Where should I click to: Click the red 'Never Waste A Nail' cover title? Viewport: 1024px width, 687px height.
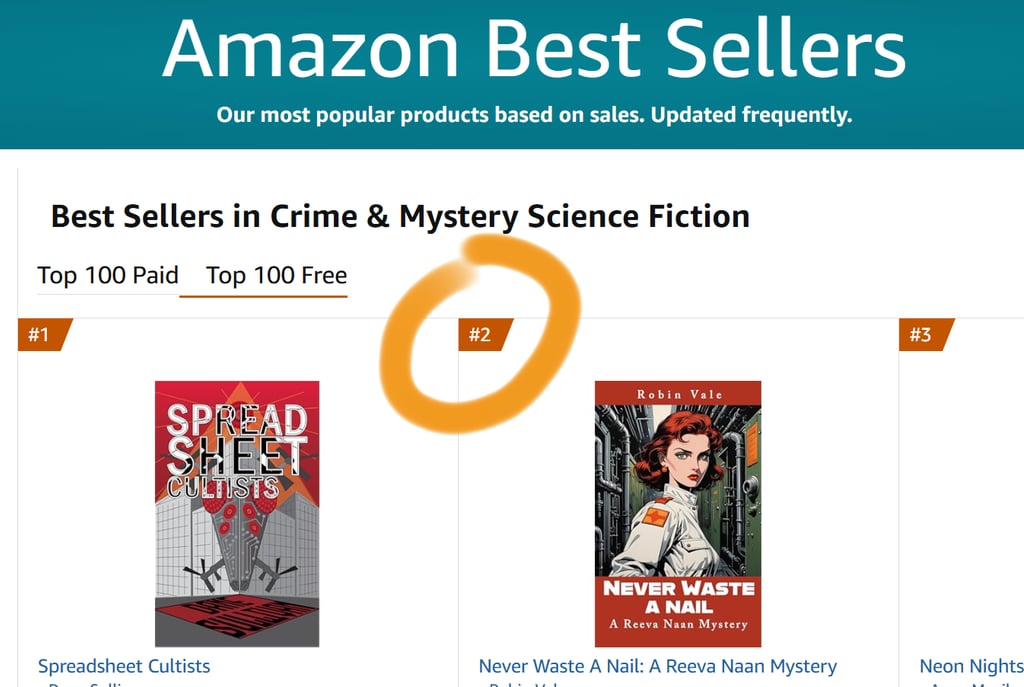point(677,597)
